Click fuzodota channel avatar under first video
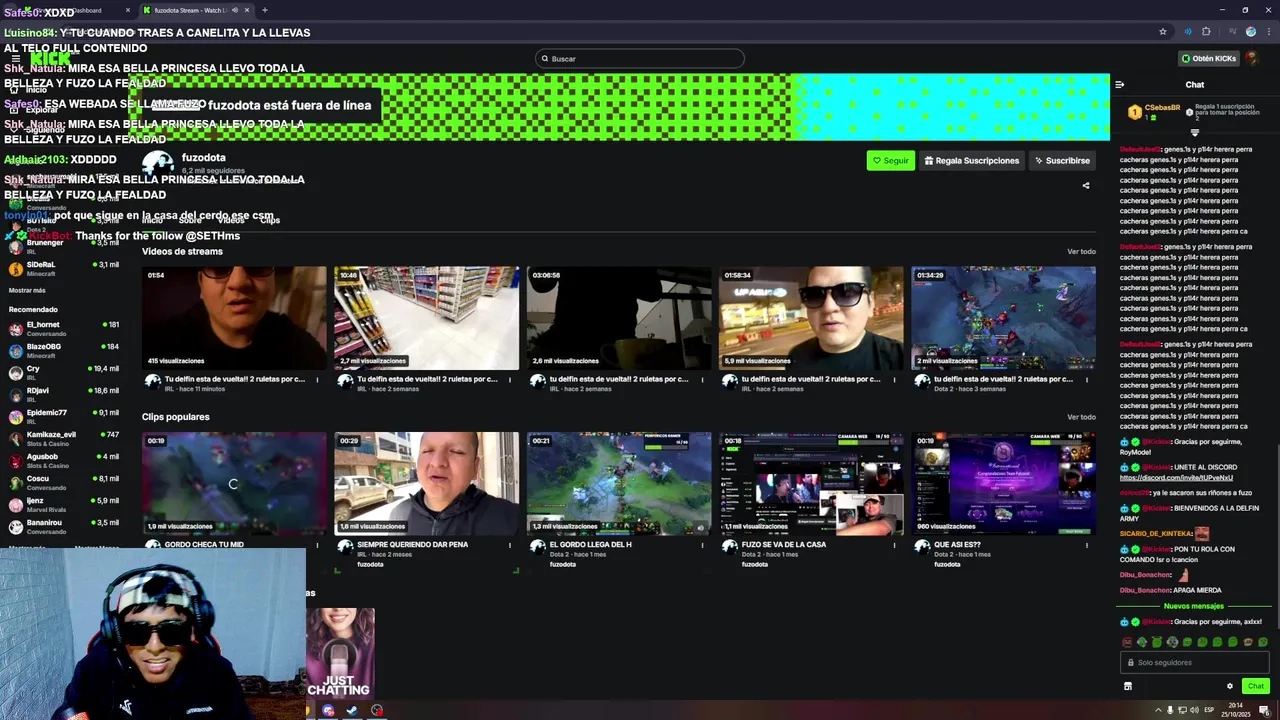1280x720 pixels. click(153, 381)
